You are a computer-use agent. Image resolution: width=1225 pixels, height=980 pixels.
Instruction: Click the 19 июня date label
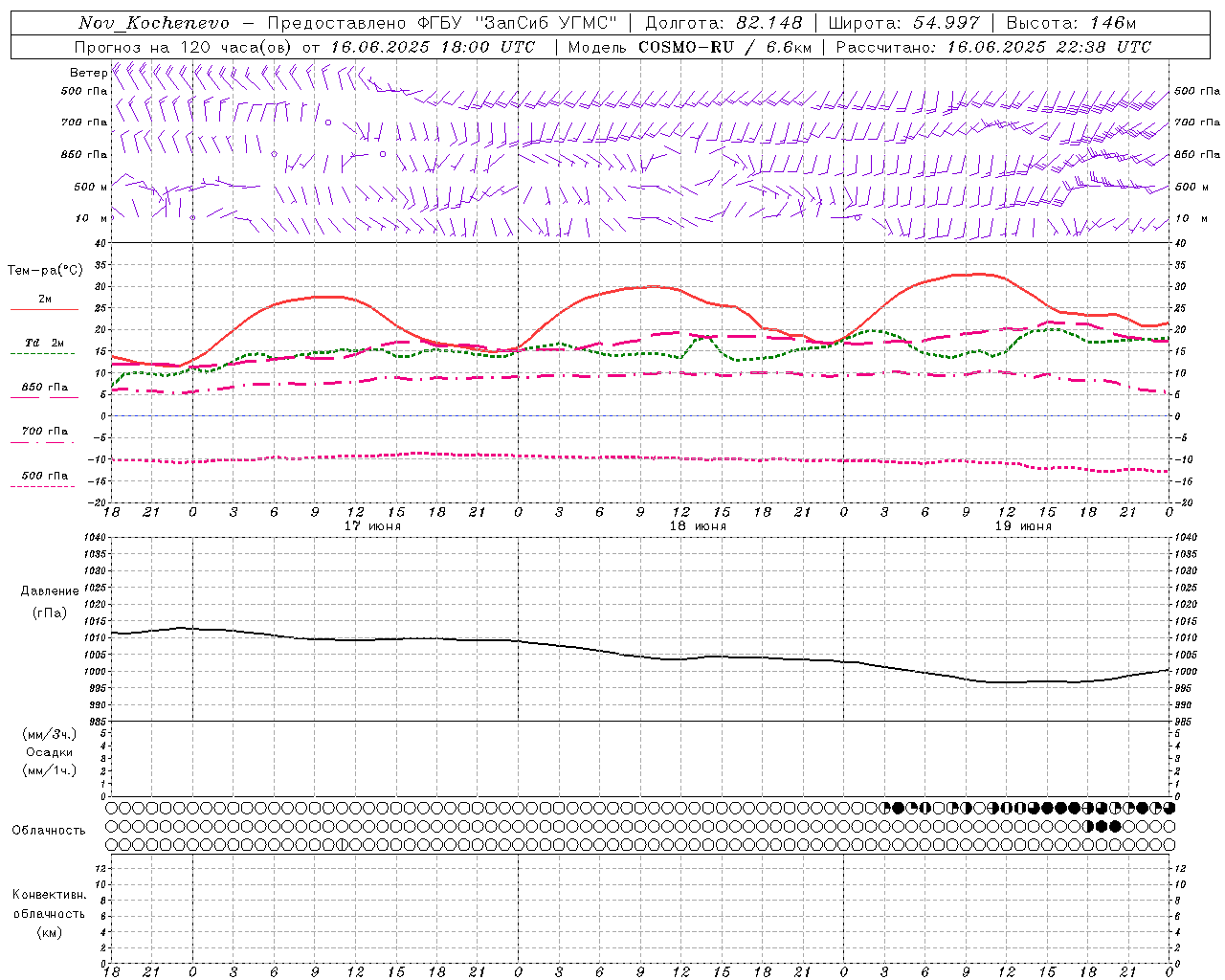[x=1023, y=526]
